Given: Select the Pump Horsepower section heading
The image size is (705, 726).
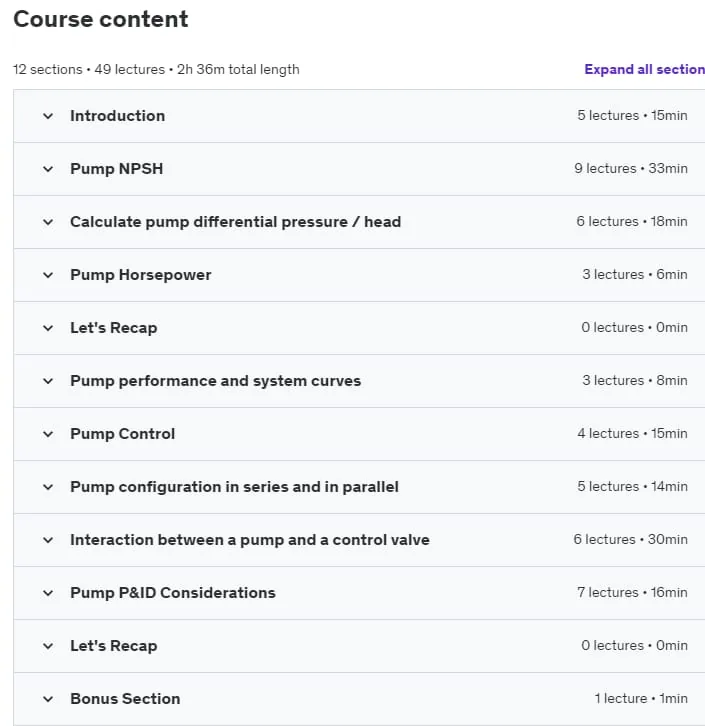Looking at the screenshot, I should click(141, 275).
